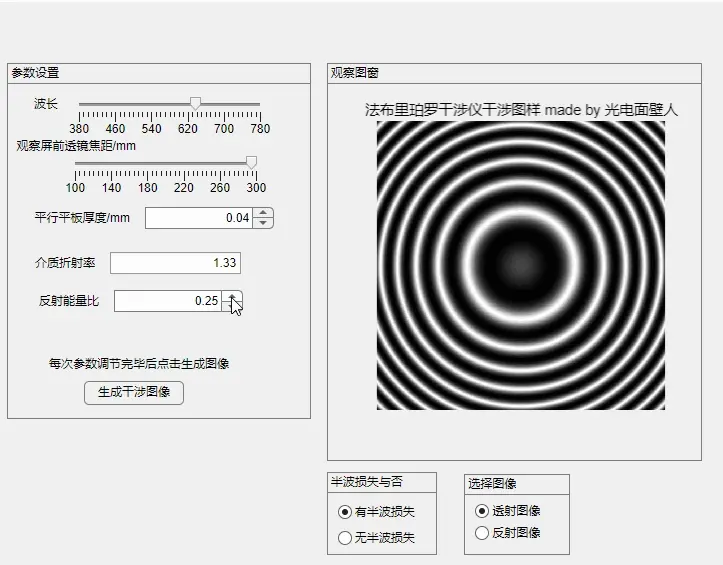Select 反射图像 radio button
The height and width of the screenshot is (565, 723).
click(x=482, y=533)
